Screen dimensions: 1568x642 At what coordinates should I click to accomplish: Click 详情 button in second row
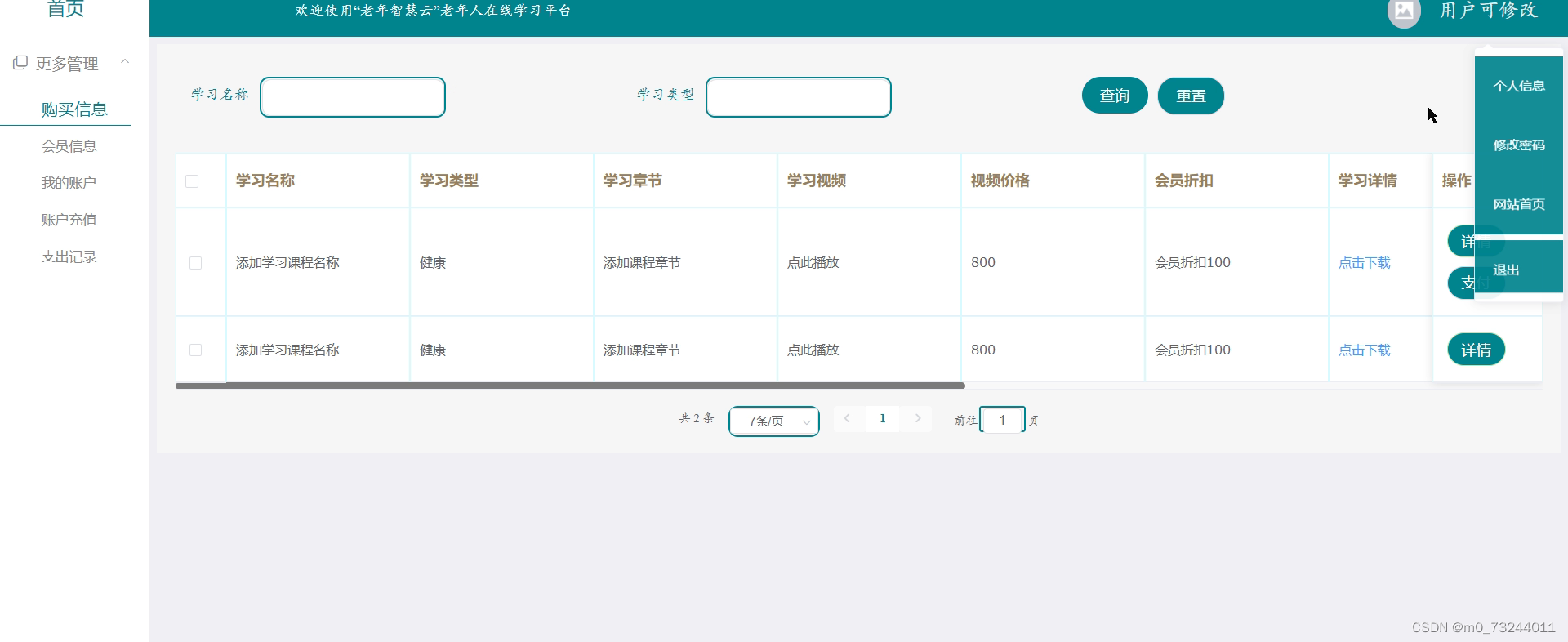click(x=1477, y=350)
